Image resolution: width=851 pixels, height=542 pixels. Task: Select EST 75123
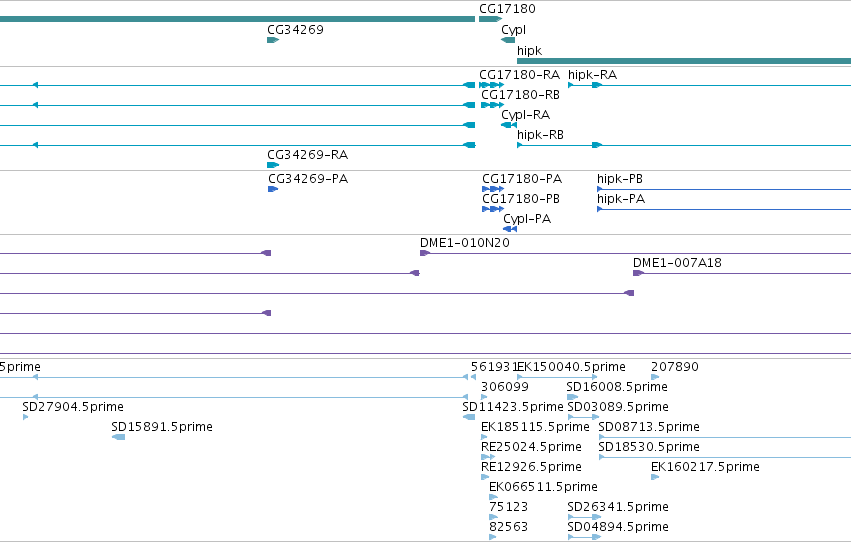point(509,507)
